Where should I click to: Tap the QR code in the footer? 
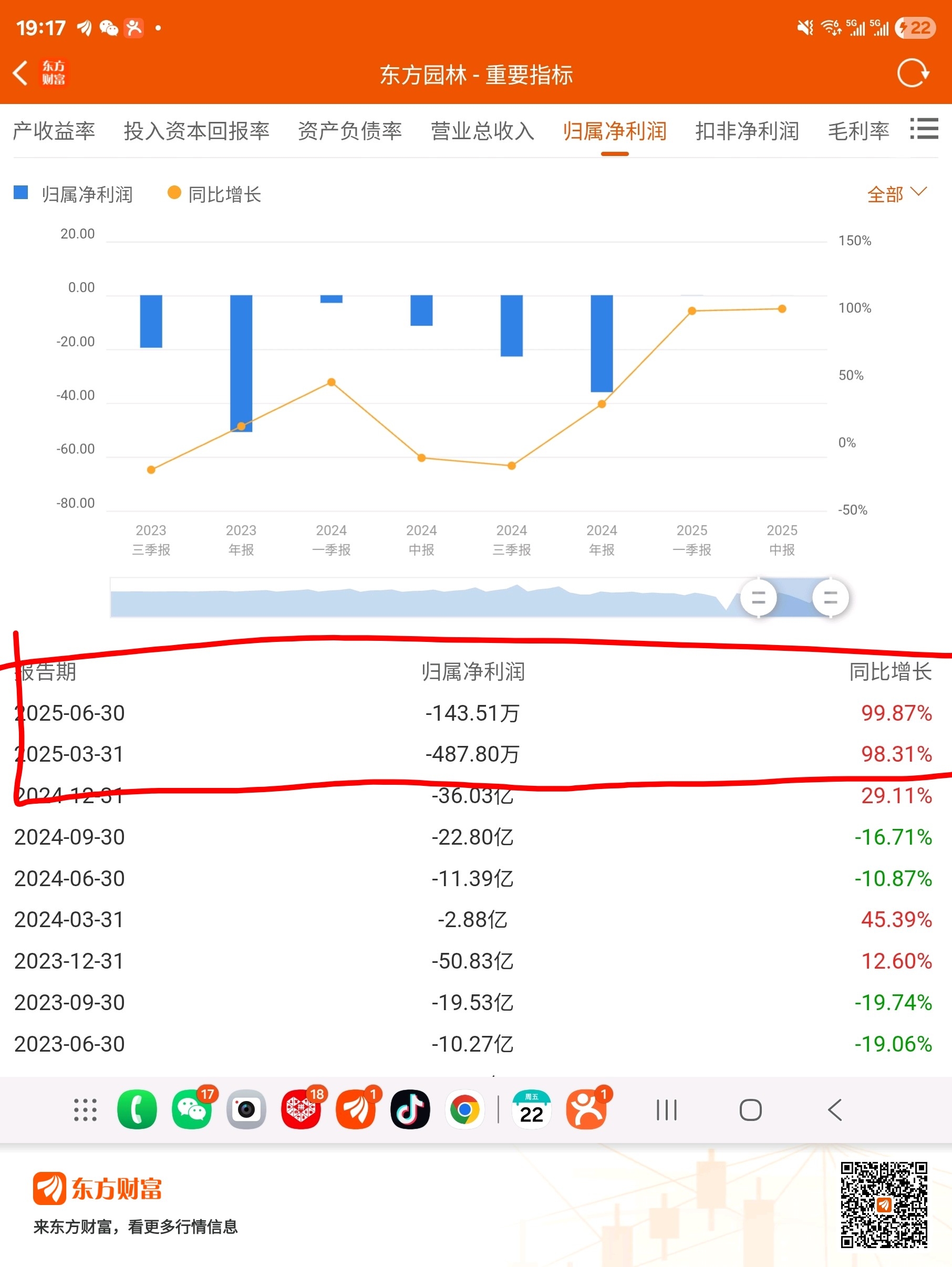[884, 1204]
